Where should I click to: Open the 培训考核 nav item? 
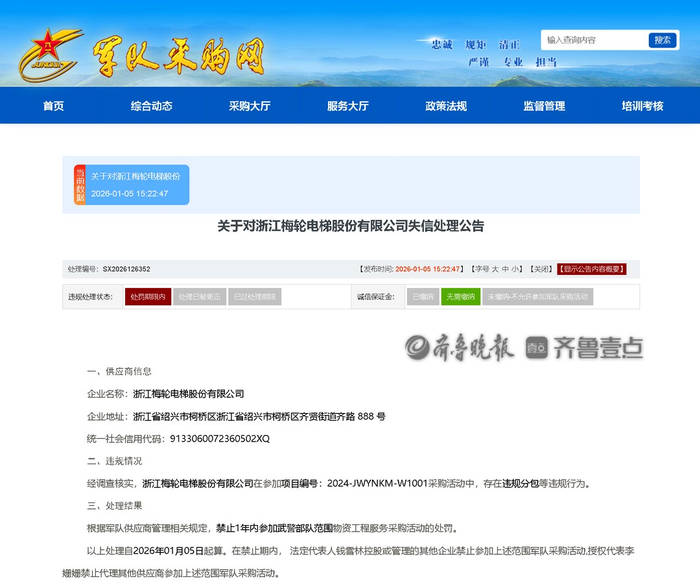pos(642,106)
